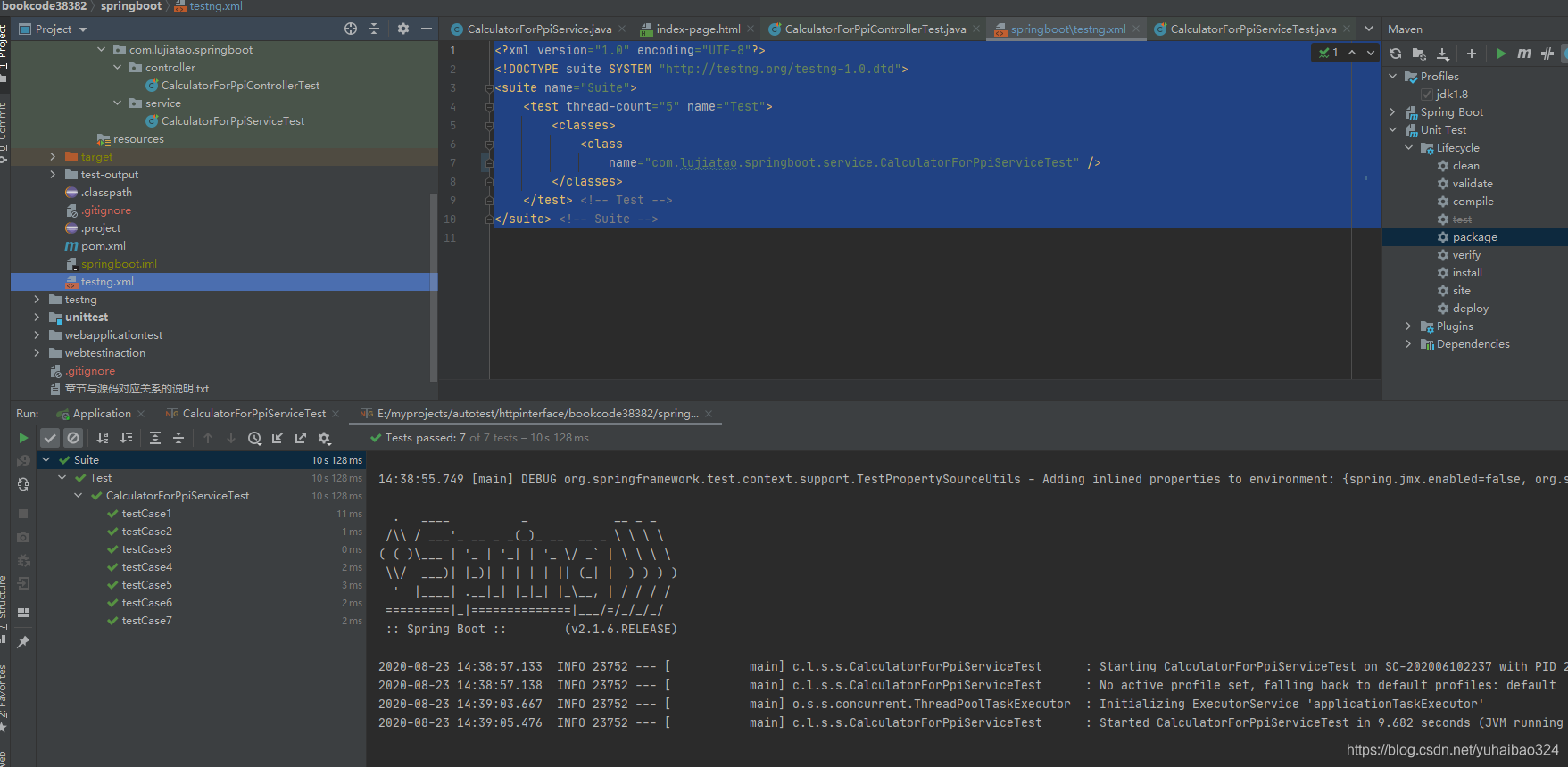Toggle Maven skip tests mode
This screenshot has height=767, width=1568.
tap(1547, 54)
